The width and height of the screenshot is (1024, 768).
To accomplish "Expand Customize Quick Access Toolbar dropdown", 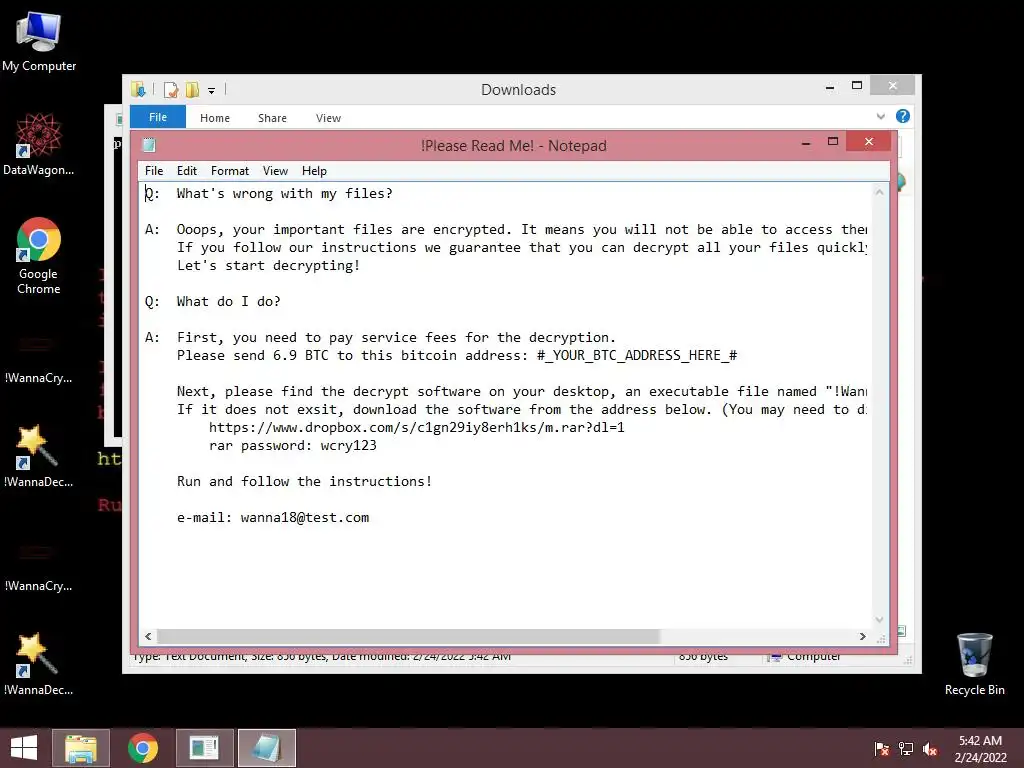I will [212, 91].
